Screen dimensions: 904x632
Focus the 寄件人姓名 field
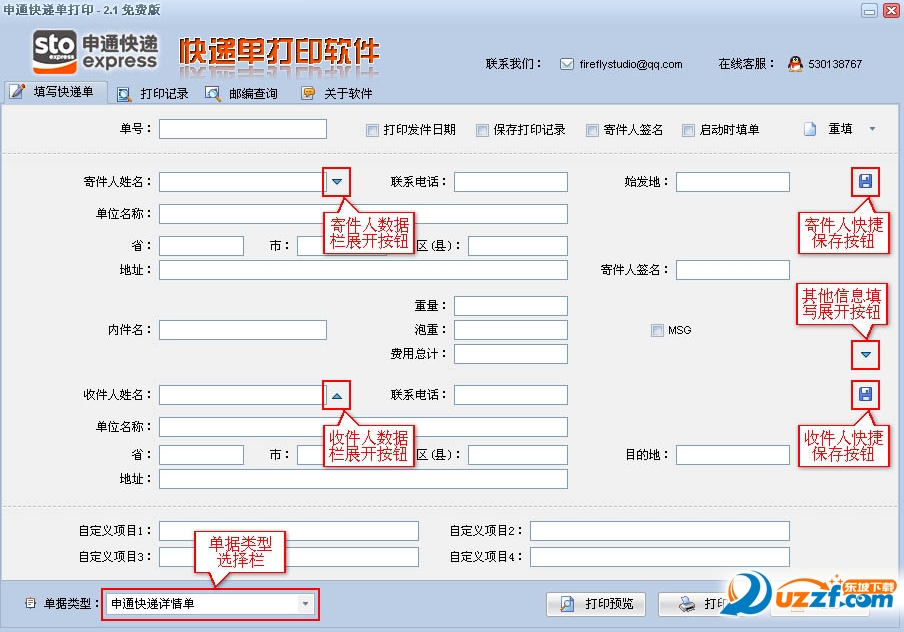pos(243,182)
